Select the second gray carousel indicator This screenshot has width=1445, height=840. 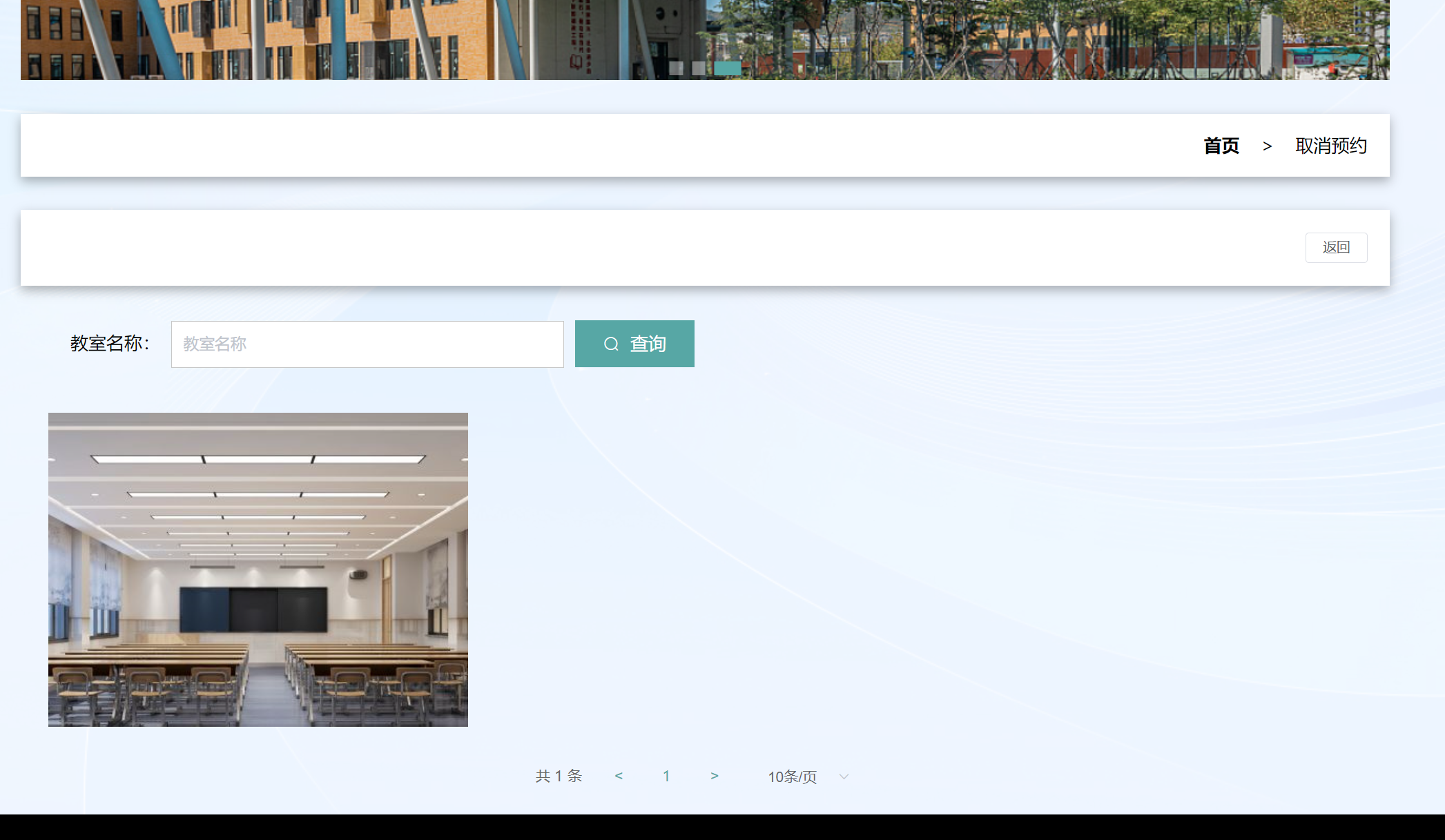coord(699,68)
